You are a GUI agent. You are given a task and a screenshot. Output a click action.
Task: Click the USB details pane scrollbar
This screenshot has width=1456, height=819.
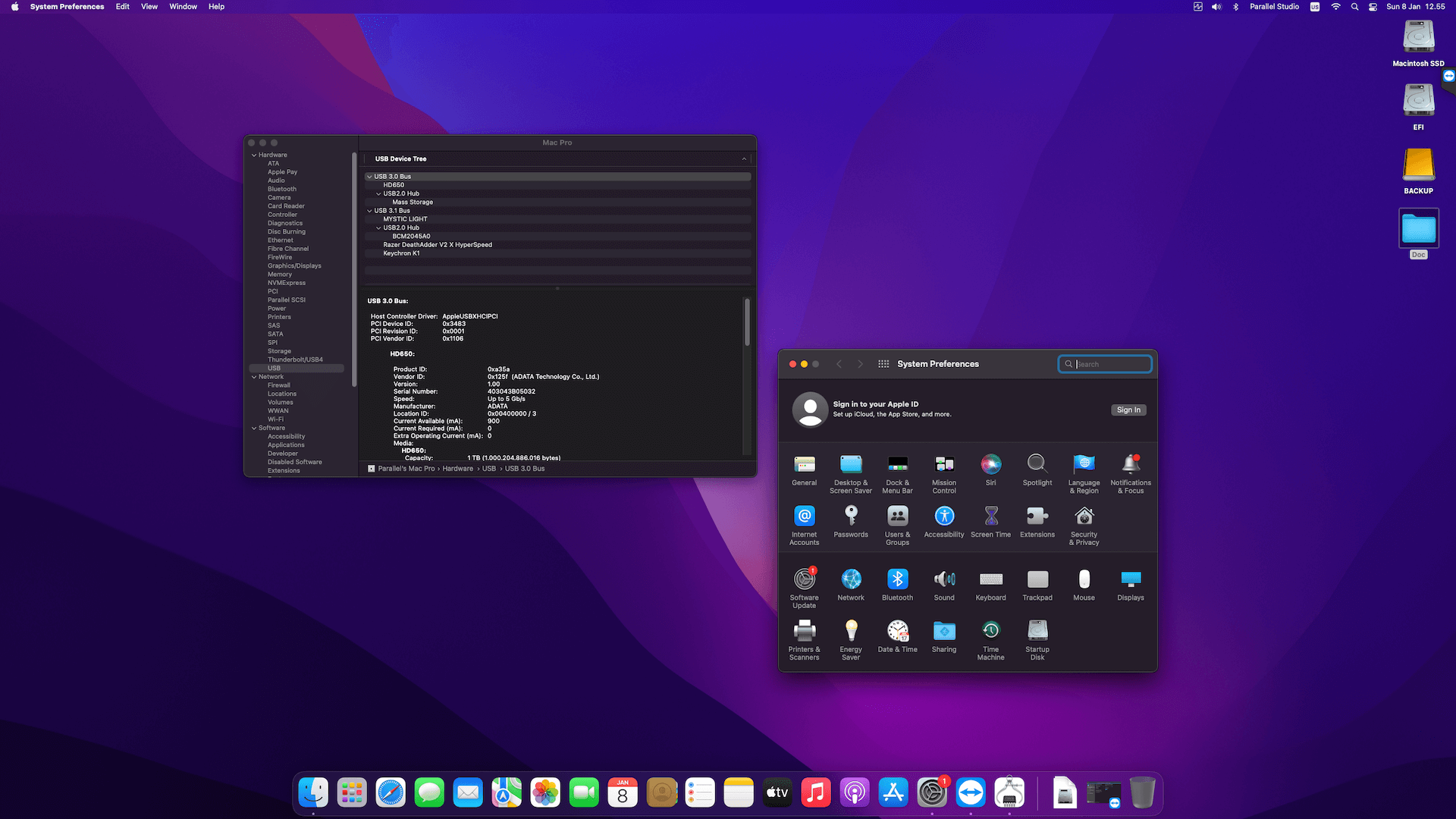coord(747,322)
